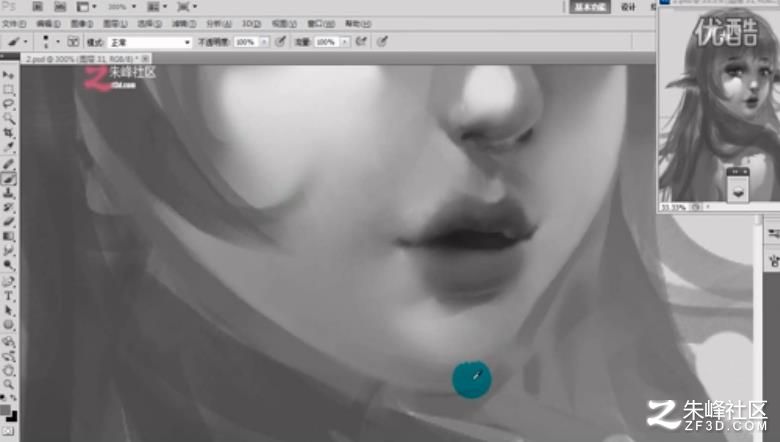
Task: Open the 文件(F) menu
Action: coord(14,24)
